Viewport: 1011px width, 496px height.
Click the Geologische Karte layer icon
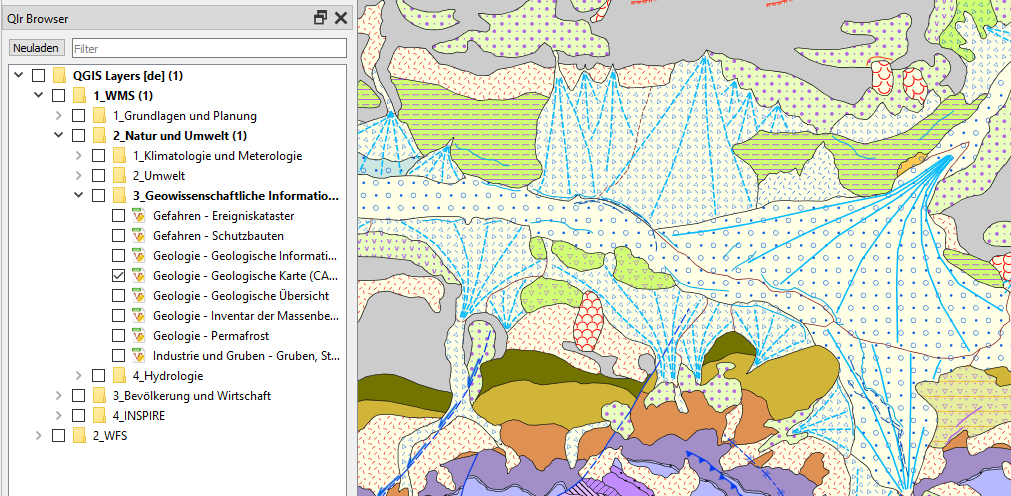pyautogui.click(x=139, y=276)
